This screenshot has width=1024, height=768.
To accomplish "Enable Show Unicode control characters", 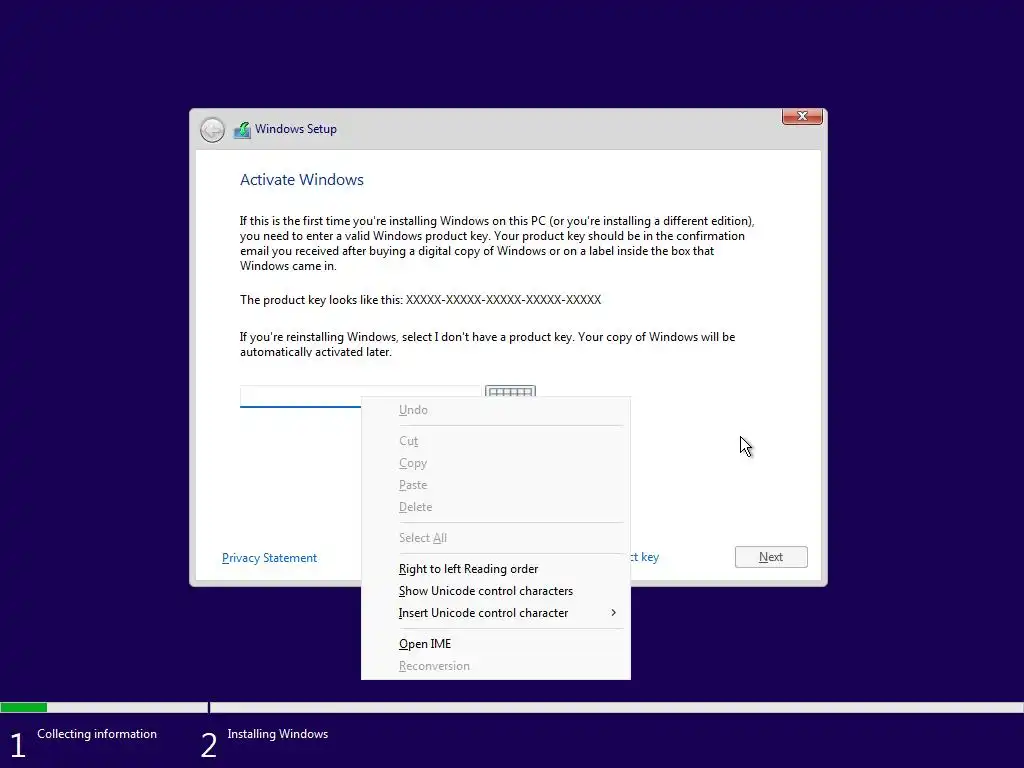I will click(495, 591).
